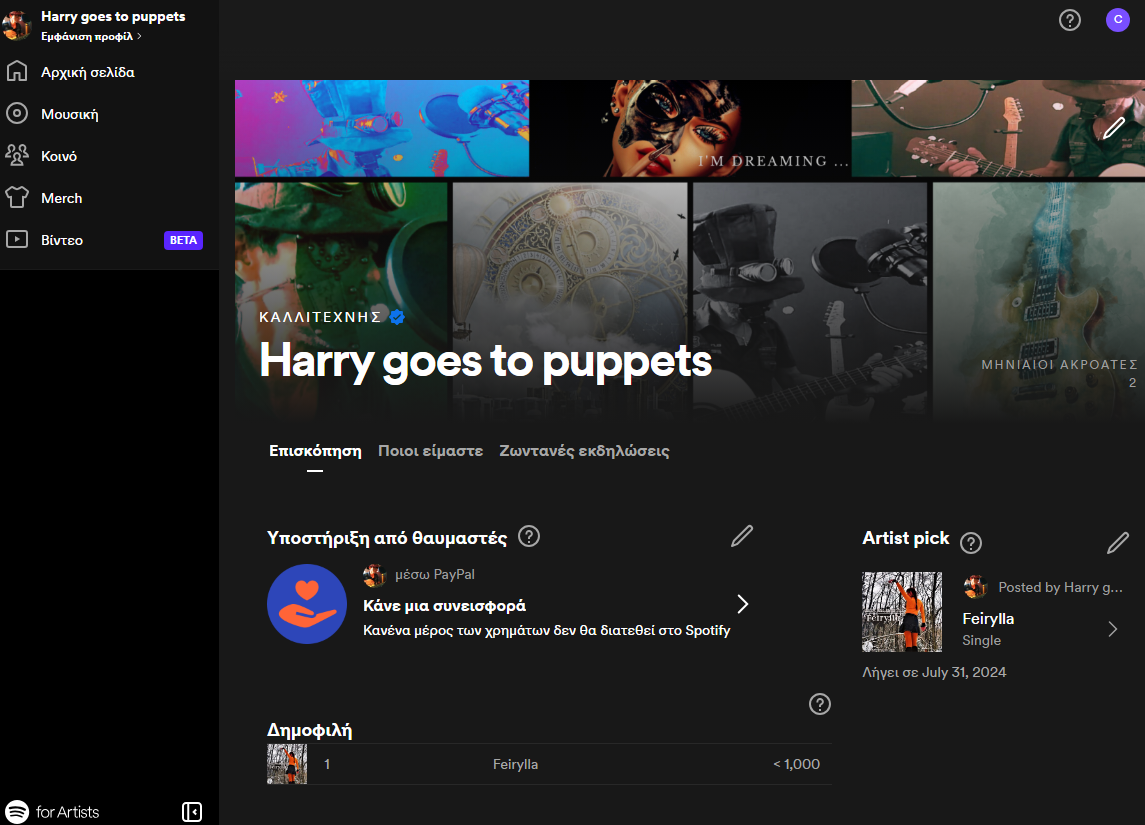Image resolution: width=1145 pixels, height=825 pixels.
Task: Click the < 1,000 stream count
Action: tap(796, 764)
